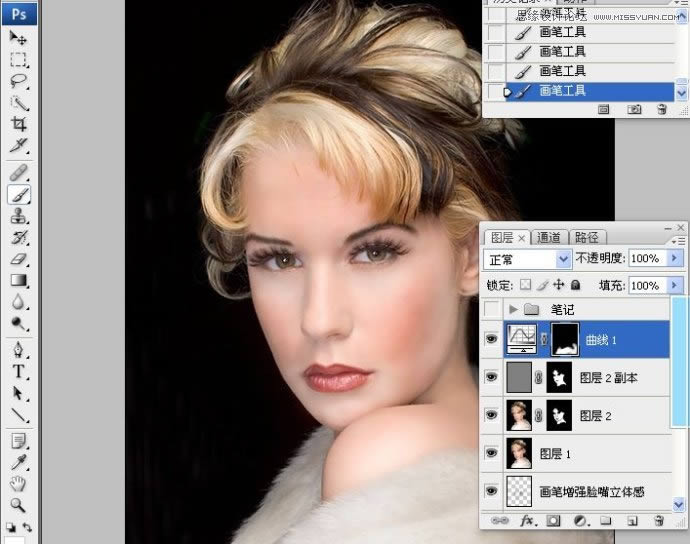Image resolution: width=690 pixels, height=544 pixels.
Task: Select the Move tool
Action: 19,38
